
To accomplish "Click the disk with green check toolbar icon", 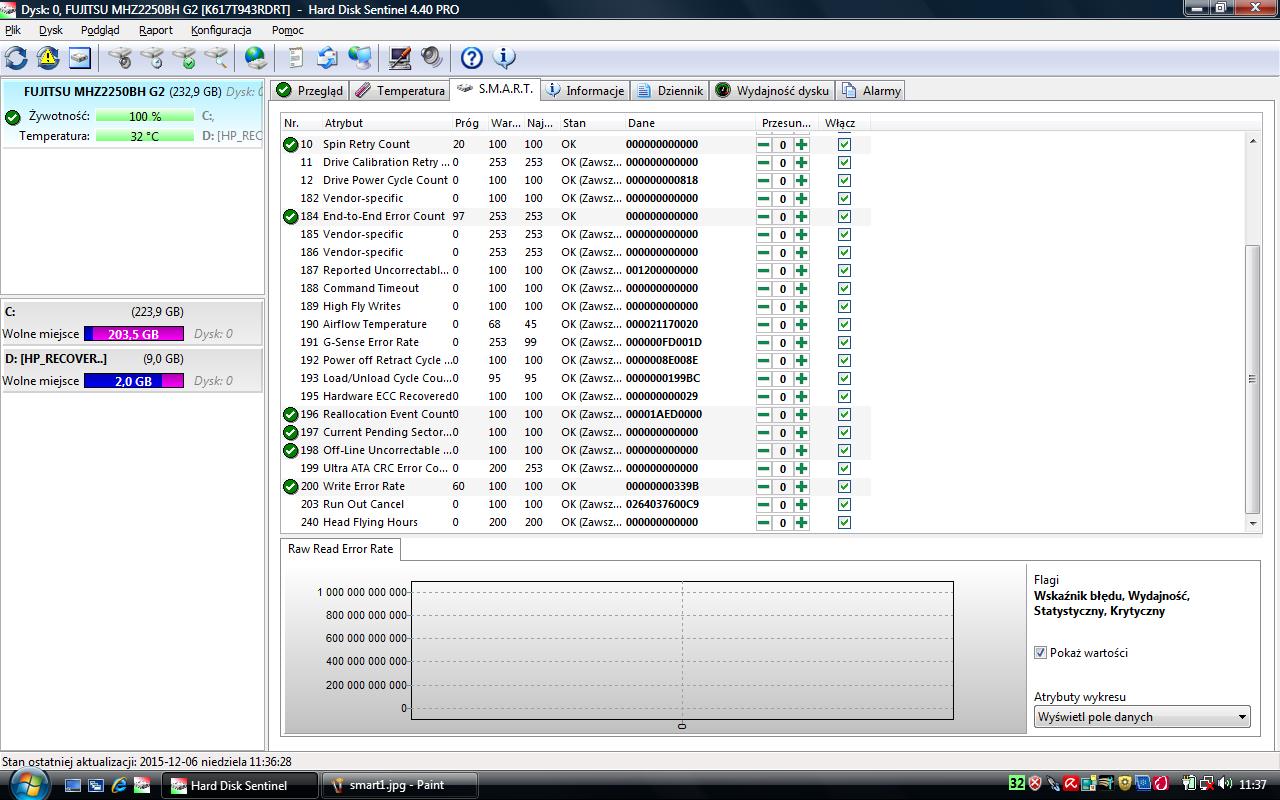I will pos(184,58).
